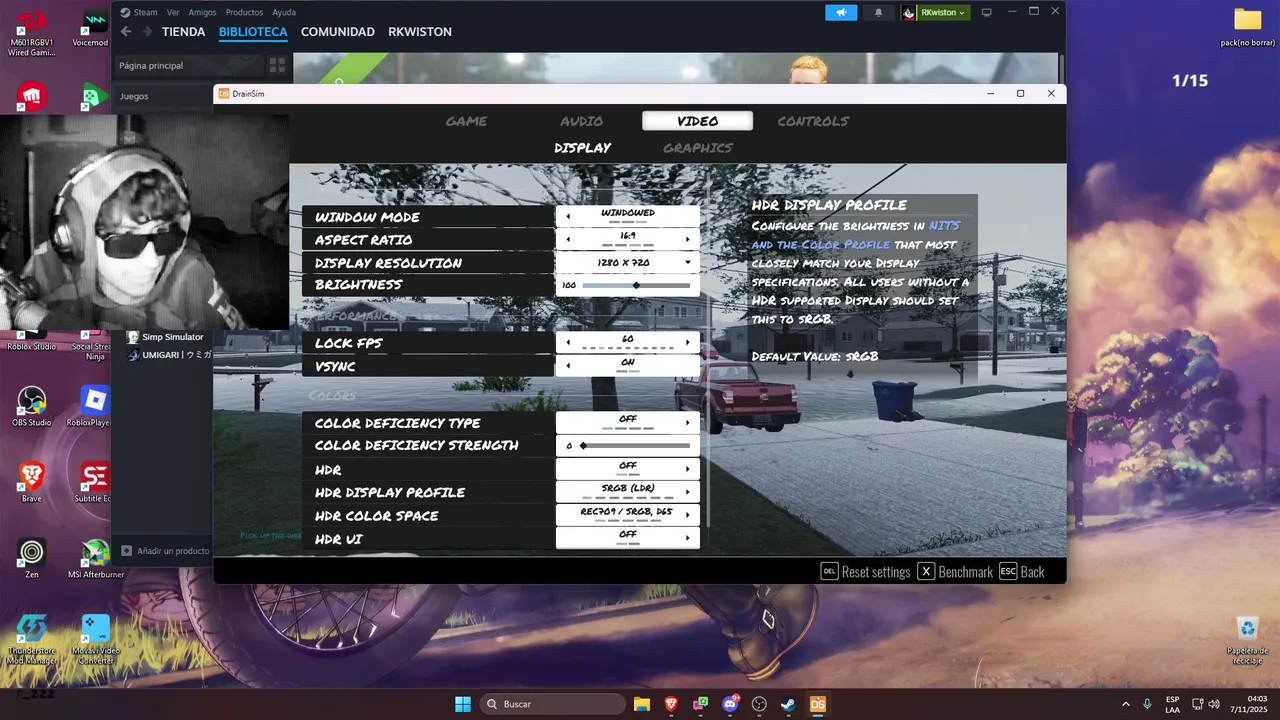The image size is (1280, 720).
Task: Toggle Steam library grid view icon
Action: (277, 65)
